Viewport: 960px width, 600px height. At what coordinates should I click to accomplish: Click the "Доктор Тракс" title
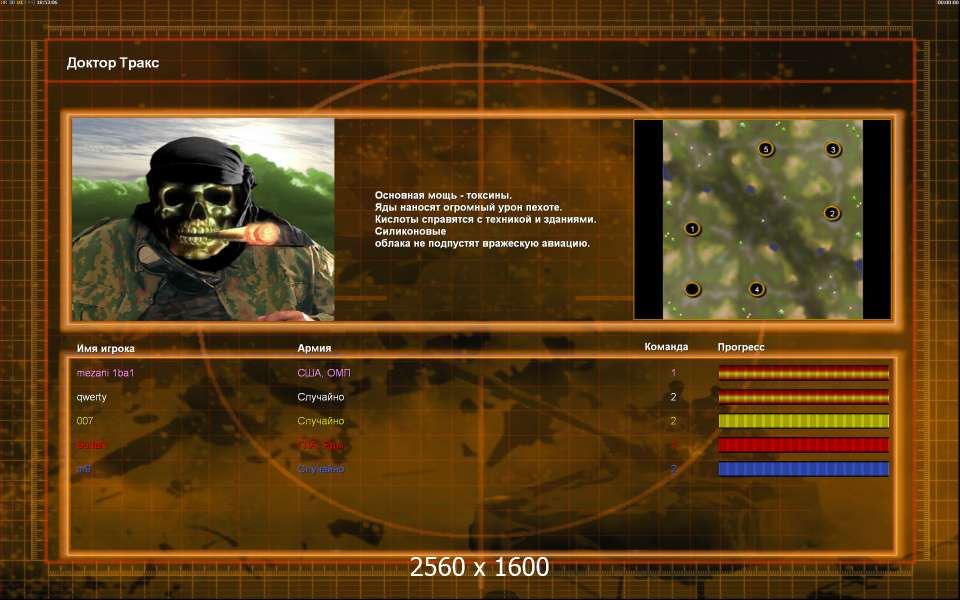click(x=113, y=63)
